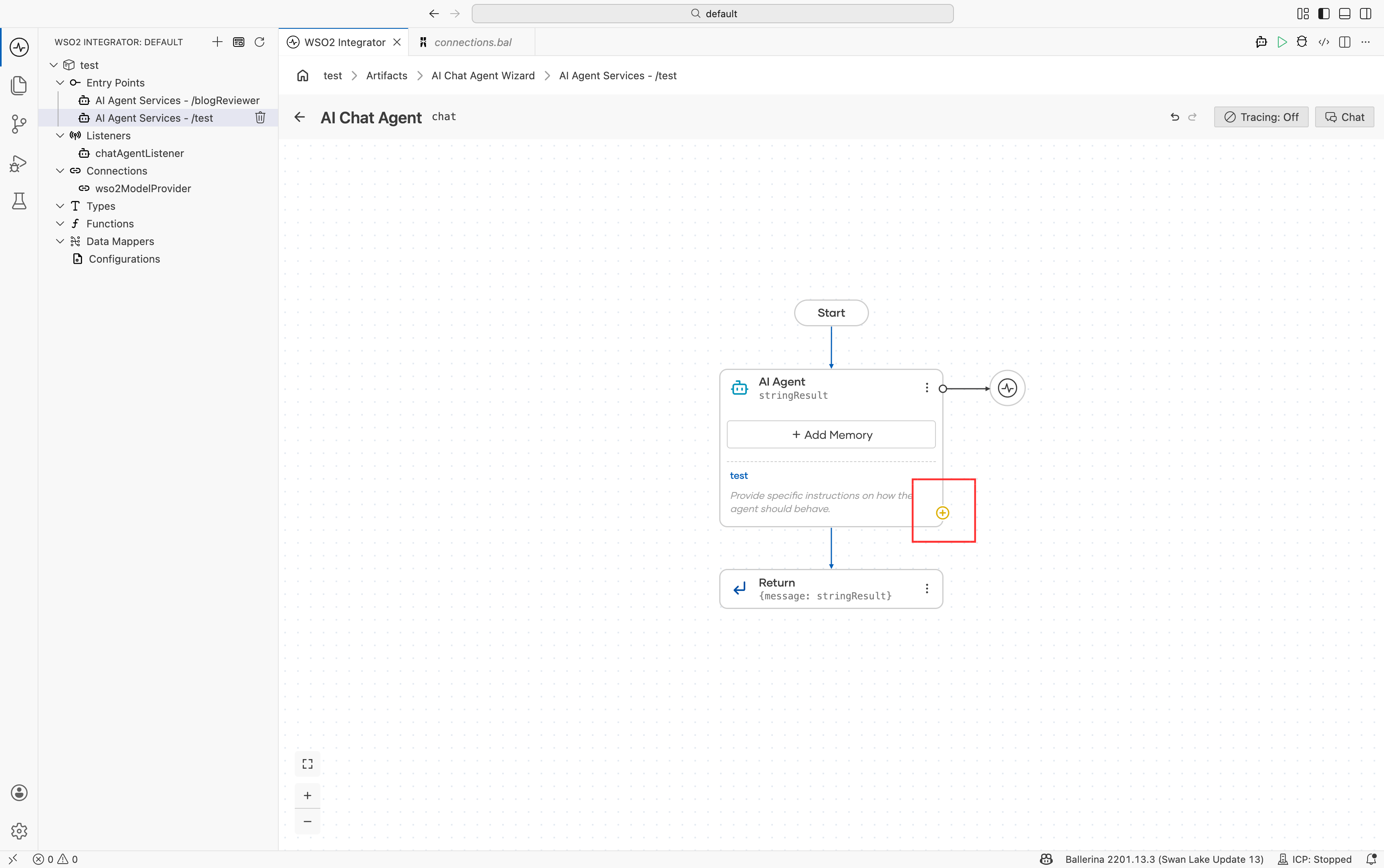Toggle the bottom panel visibility

1344,14
